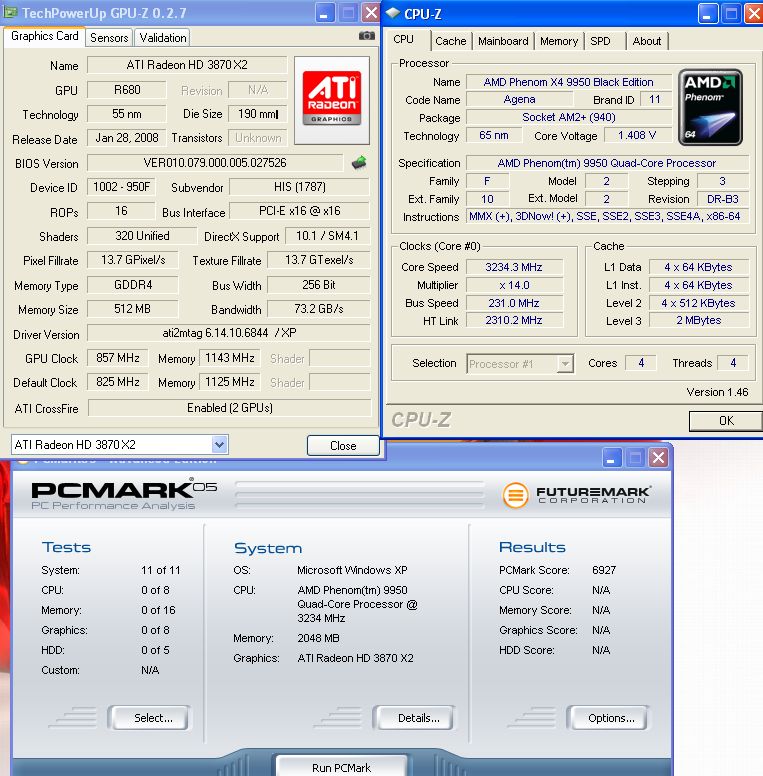
Task: Open the ATI Radeon HD 3870 X2 card dropdown
Action: (x=219, y=444)
